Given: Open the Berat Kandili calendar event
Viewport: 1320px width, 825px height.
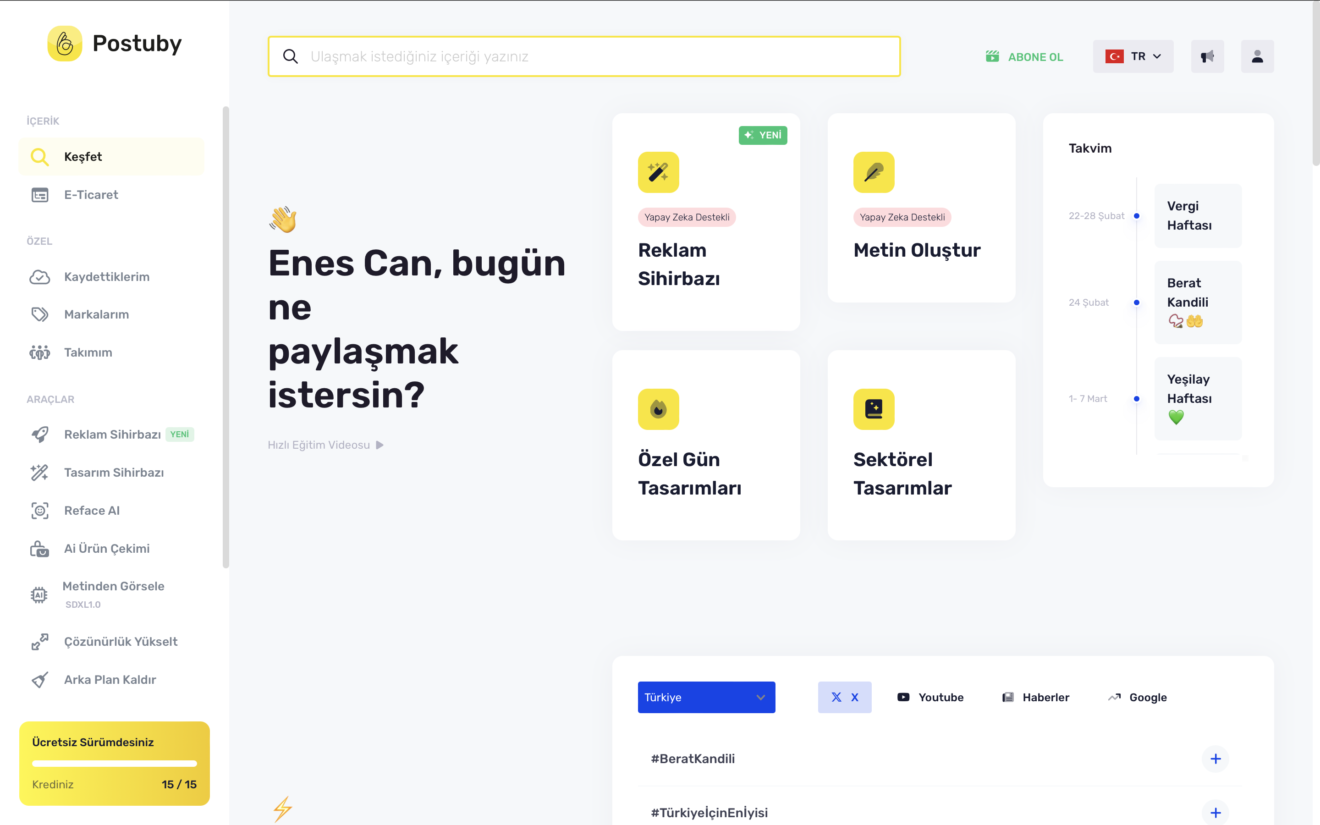Looking at the screenshot, I should click(x=1198, y=303).
